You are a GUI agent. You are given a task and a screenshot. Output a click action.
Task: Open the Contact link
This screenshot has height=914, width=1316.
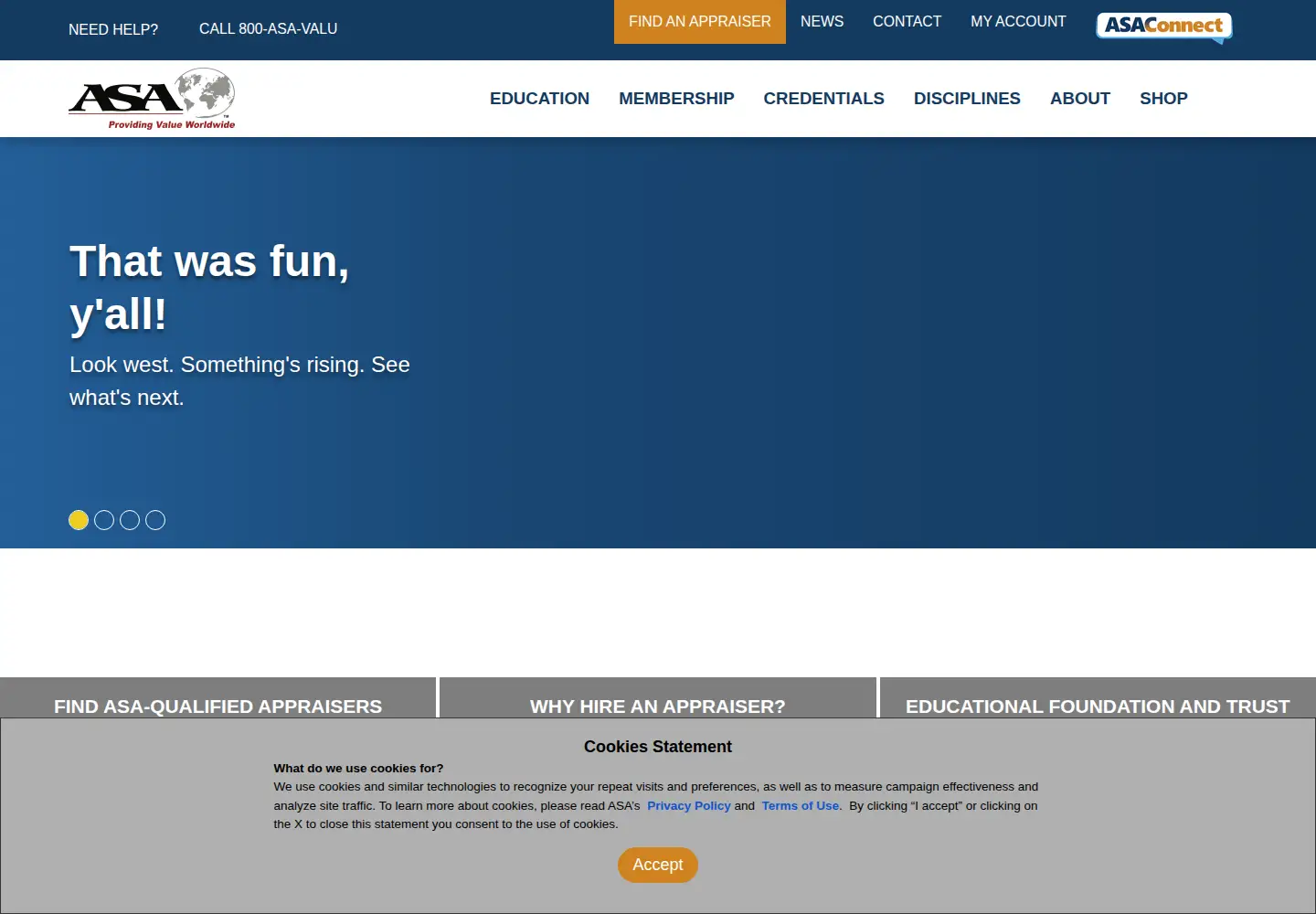907,22
